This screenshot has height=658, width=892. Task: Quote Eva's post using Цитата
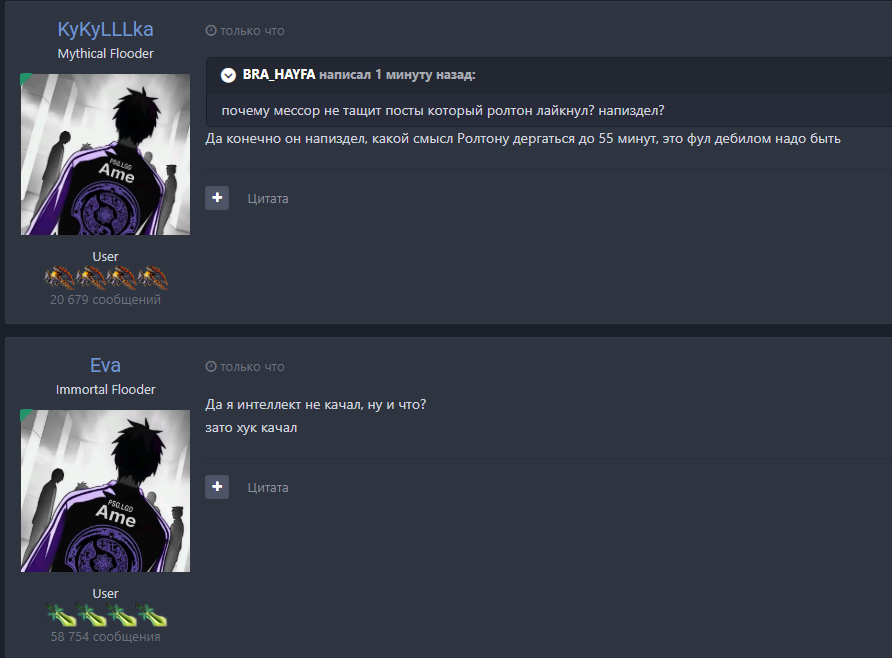[268, 487]
